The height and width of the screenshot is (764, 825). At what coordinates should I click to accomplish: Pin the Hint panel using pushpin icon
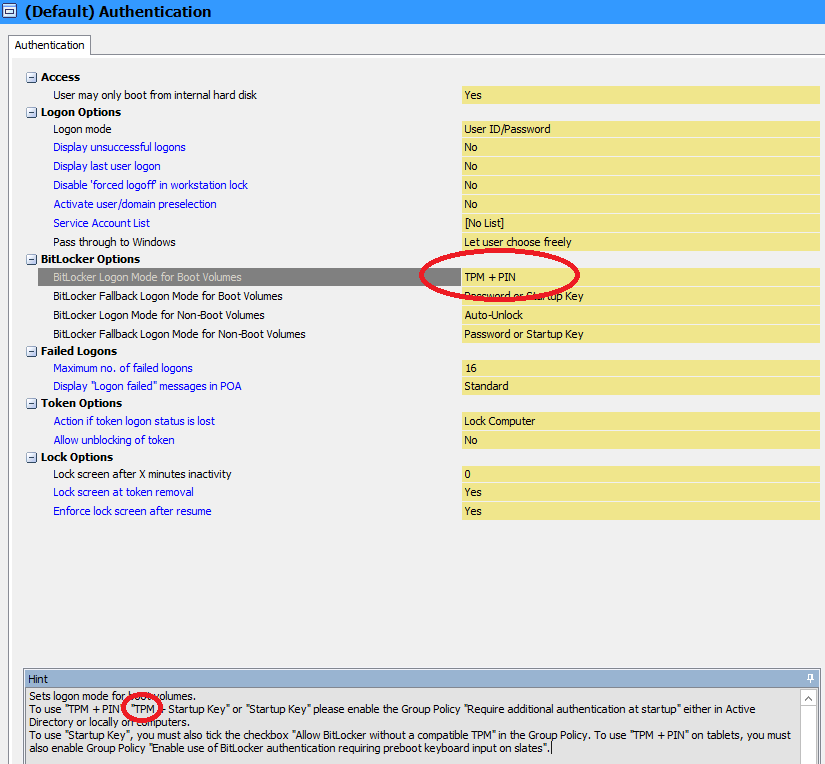point(810,679)
